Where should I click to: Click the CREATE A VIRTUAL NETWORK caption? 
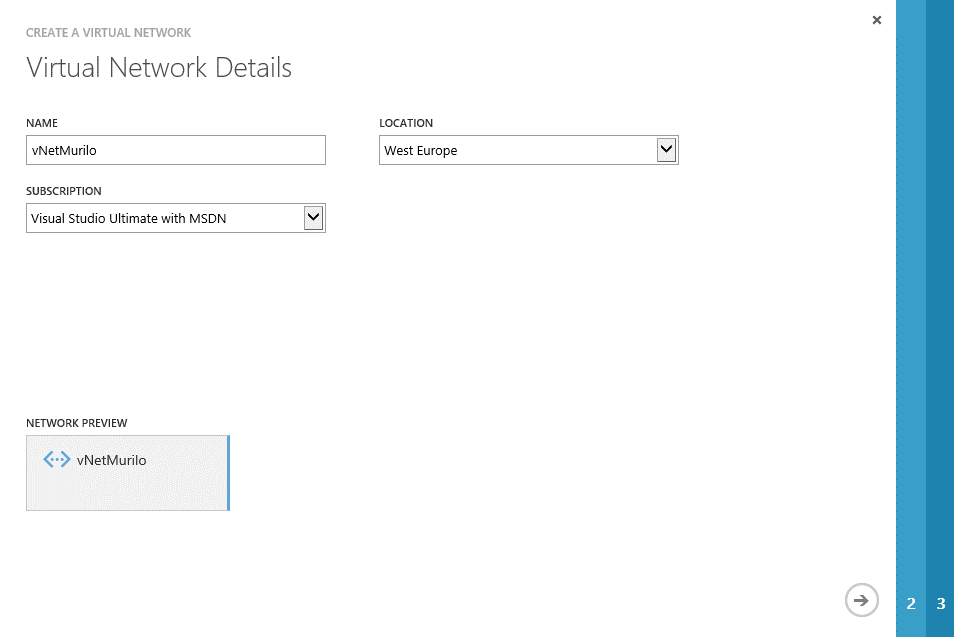(108, 33)
